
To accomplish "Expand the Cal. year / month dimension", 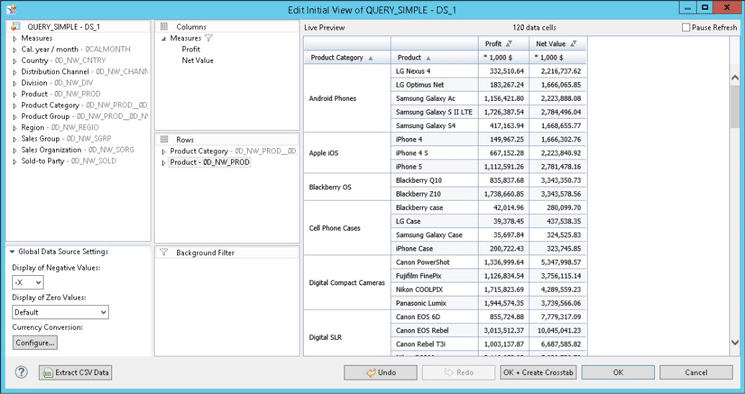I will click(15, 49).
